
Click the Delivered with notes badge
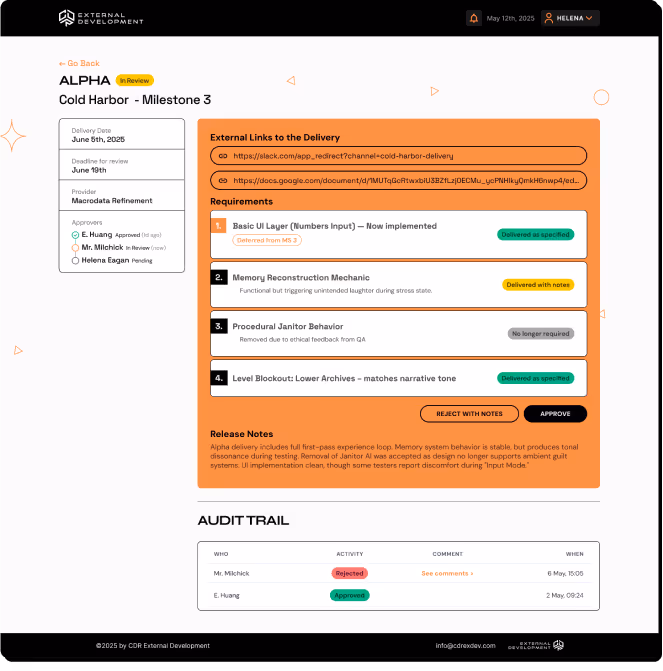[538, 285]
